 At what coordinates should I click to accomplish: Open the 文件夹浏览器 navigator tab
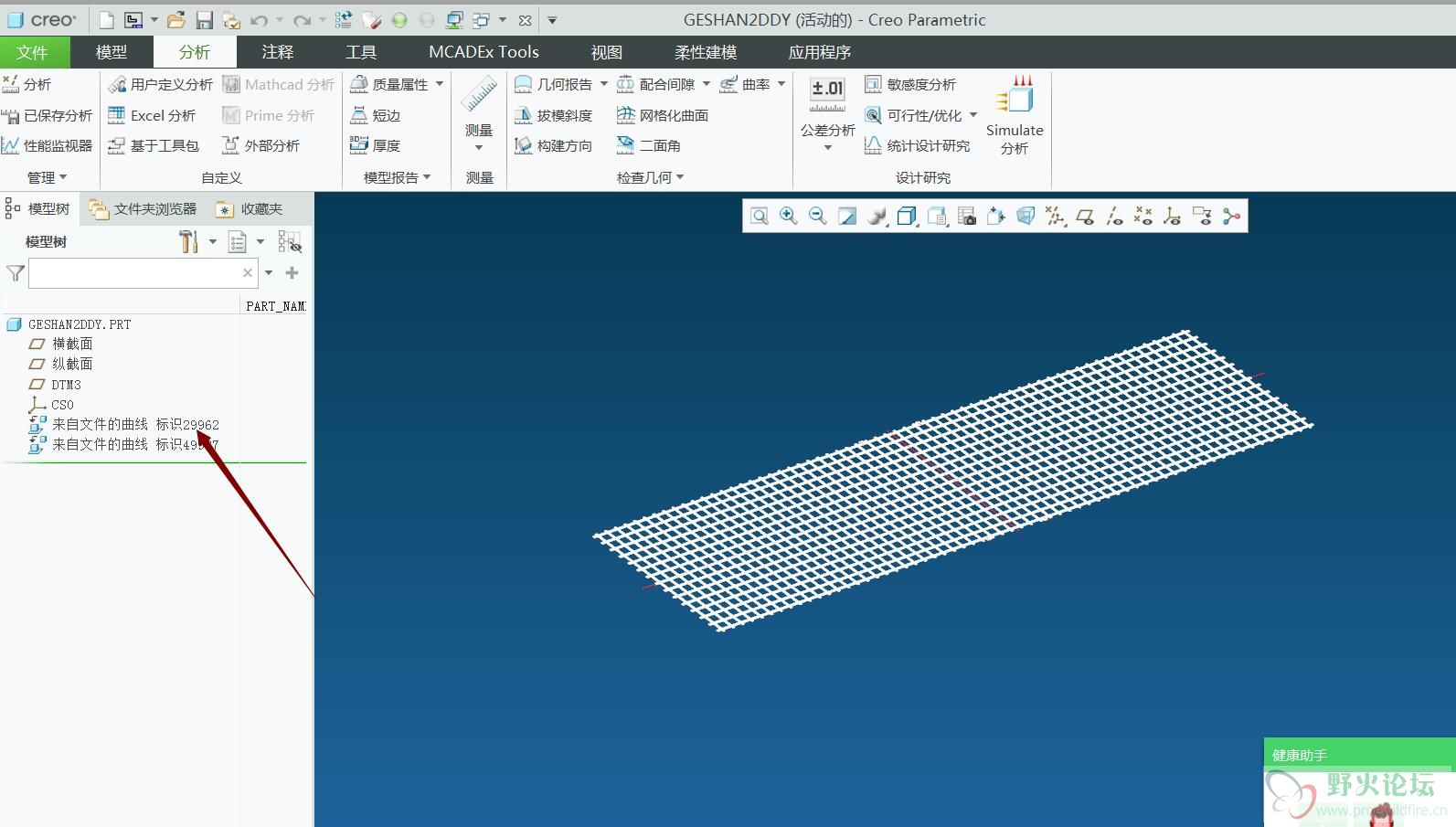[143, 209]
